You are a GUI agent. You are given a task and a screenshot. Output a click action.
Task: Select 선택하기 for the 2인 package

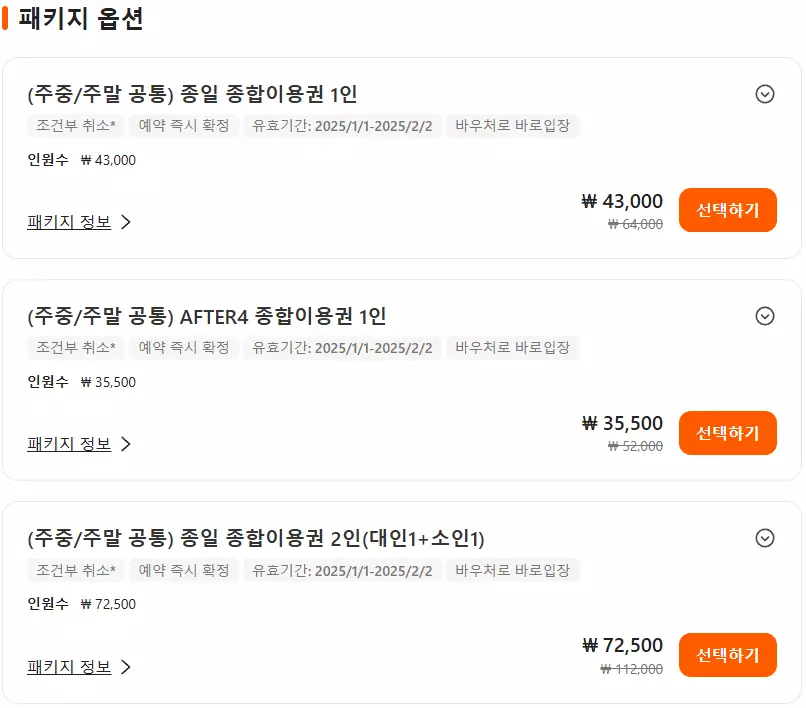(x=728, y=654)
